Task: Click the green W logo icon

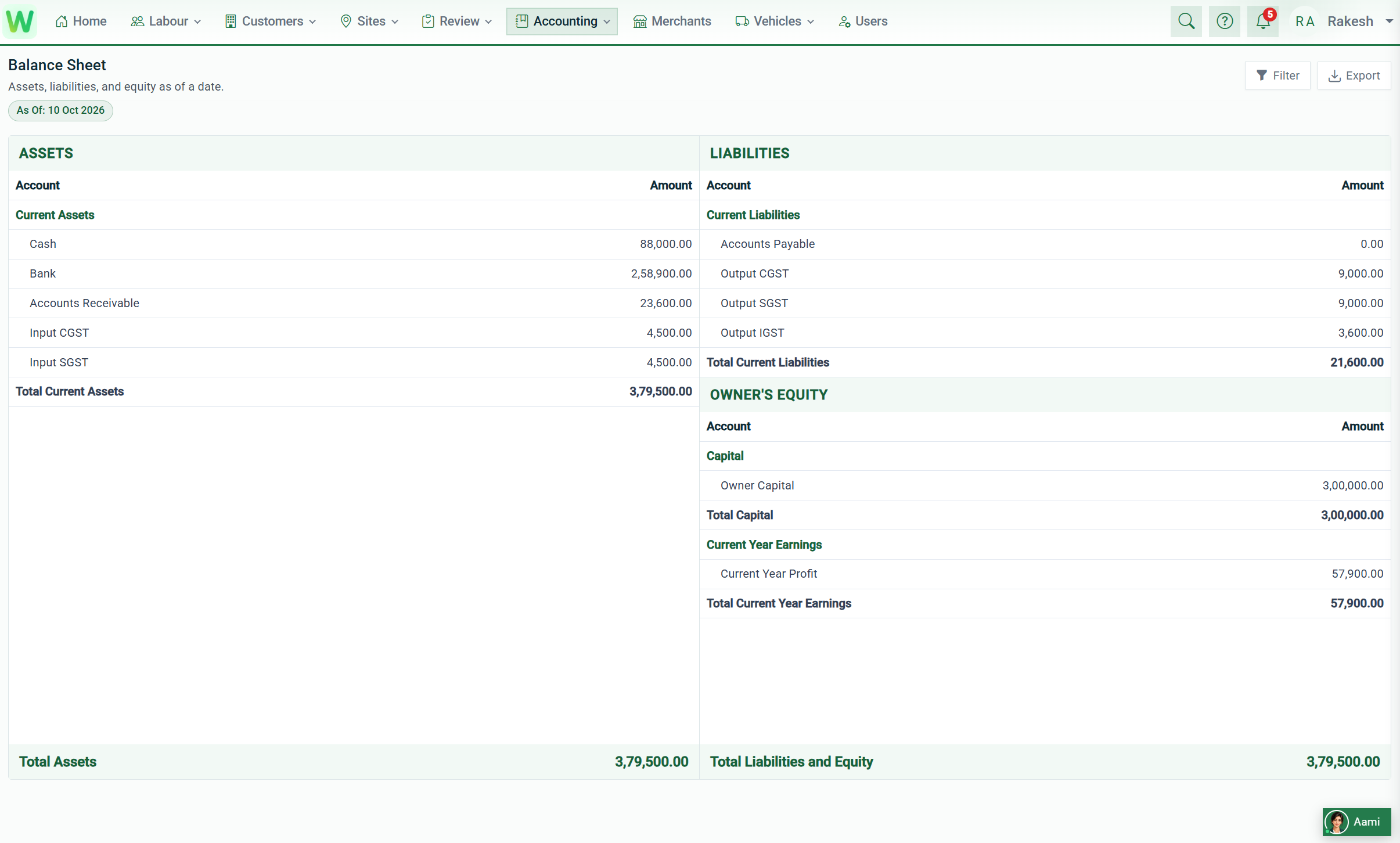Action: click(x=20, y=21)
